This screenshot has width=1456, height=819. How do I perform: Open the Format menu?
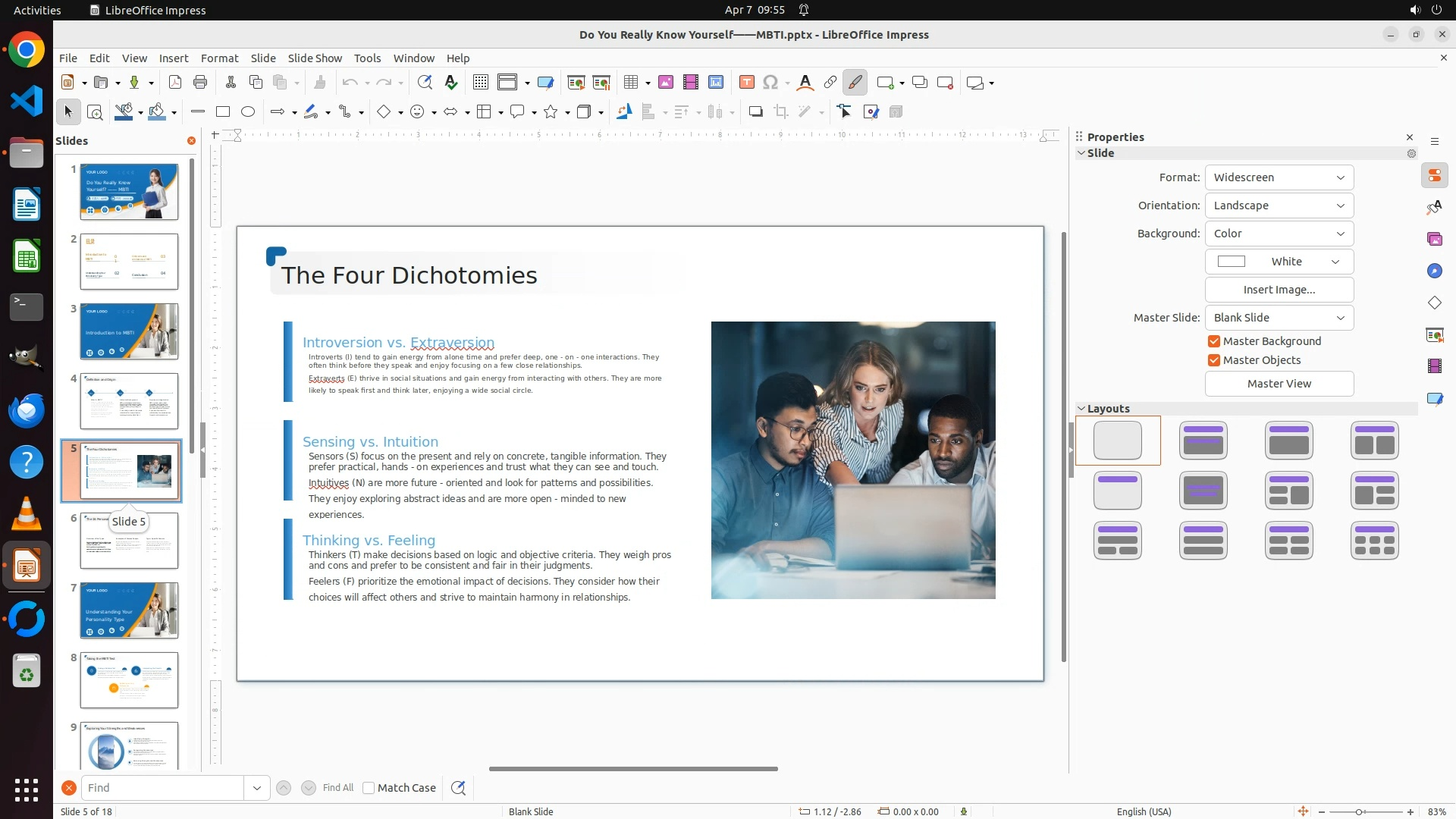[x=219, y=58]
